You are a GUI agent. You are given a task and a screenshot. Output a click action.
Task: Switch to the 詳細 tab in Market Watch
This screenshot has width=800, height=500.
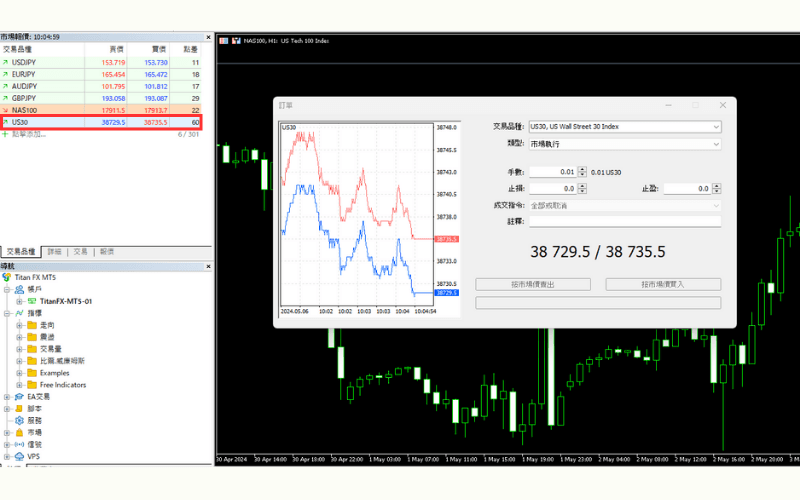pyautogui.click(x=55, y=252)
